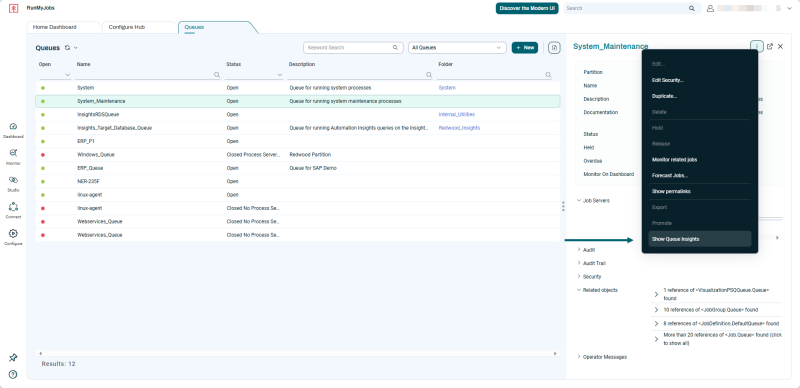Collapse the Related objects section

[579, 290]
